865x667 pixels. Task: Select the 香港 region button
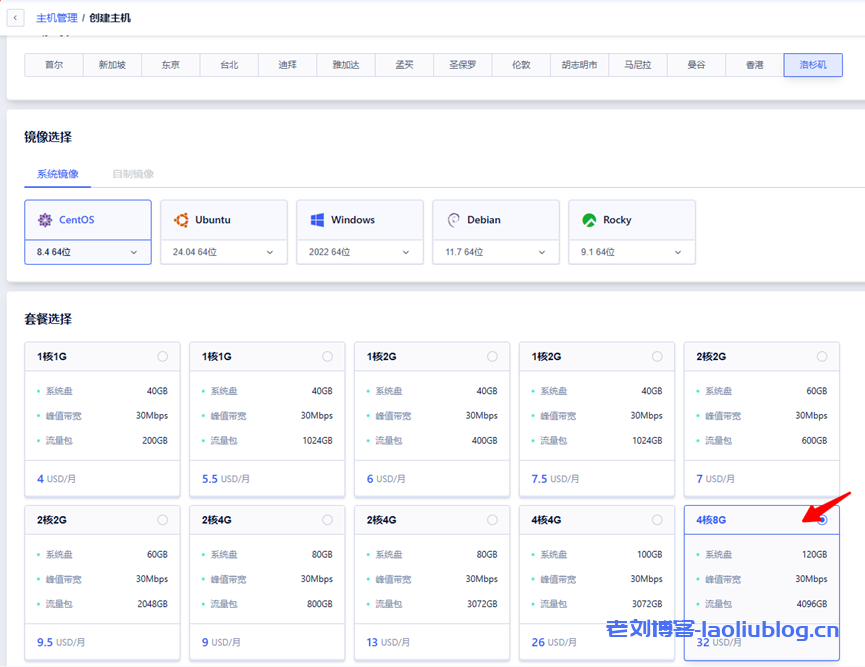(x=754, y=64)
